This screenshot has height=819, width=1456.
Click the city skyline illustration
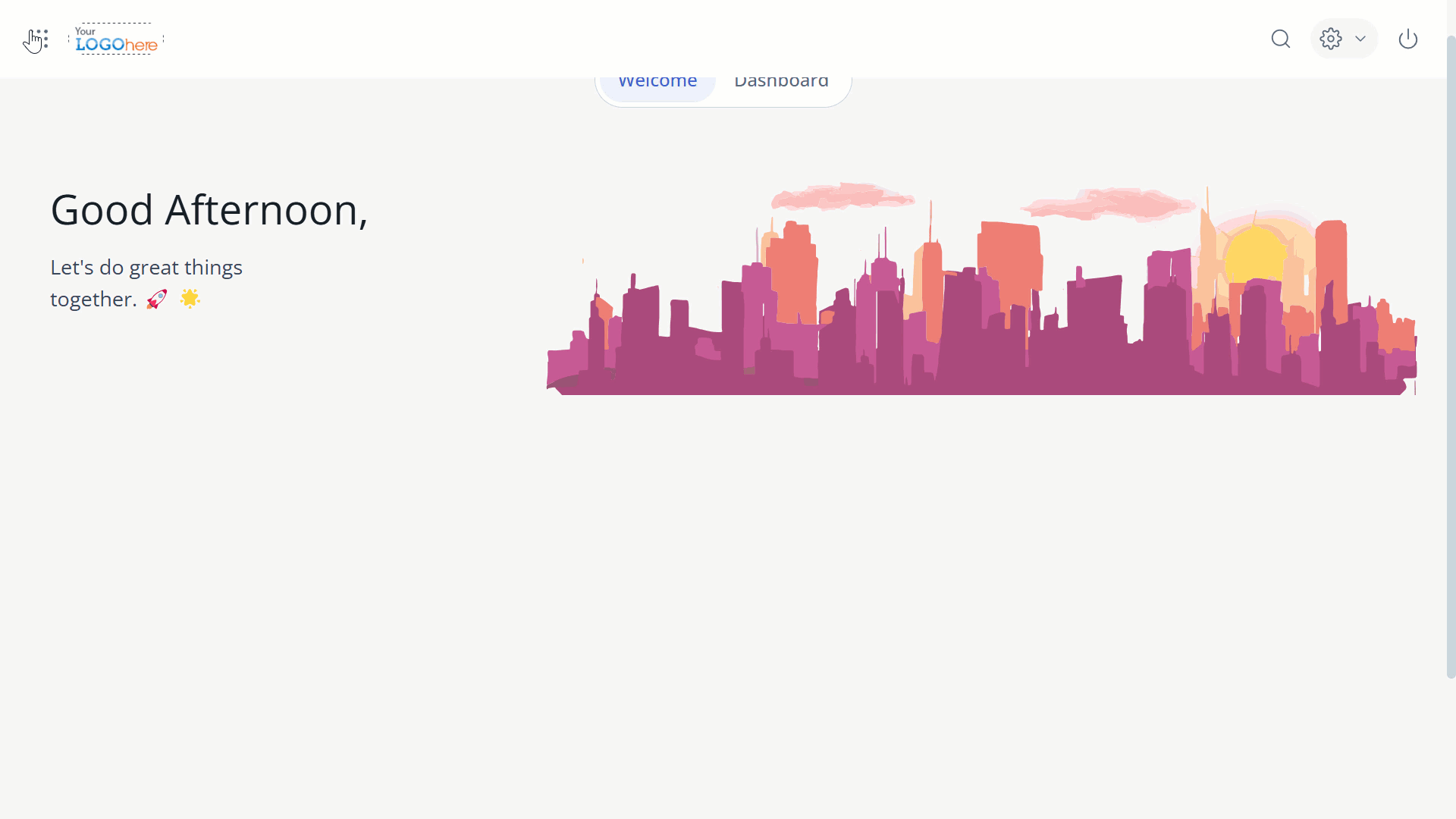pos(981,288)
